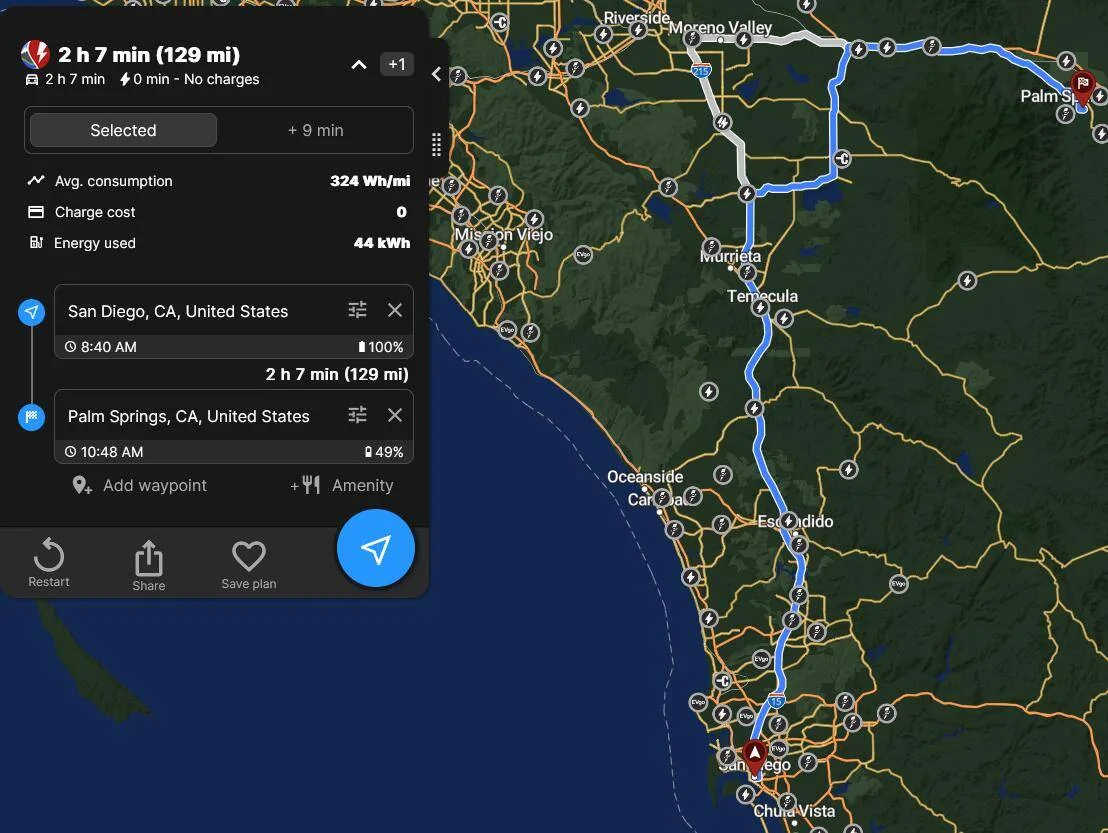Image resolution: width=1108 pixels, height=833 pixels.
Task: Click the Charge cost row
Action: pos(218,212)
